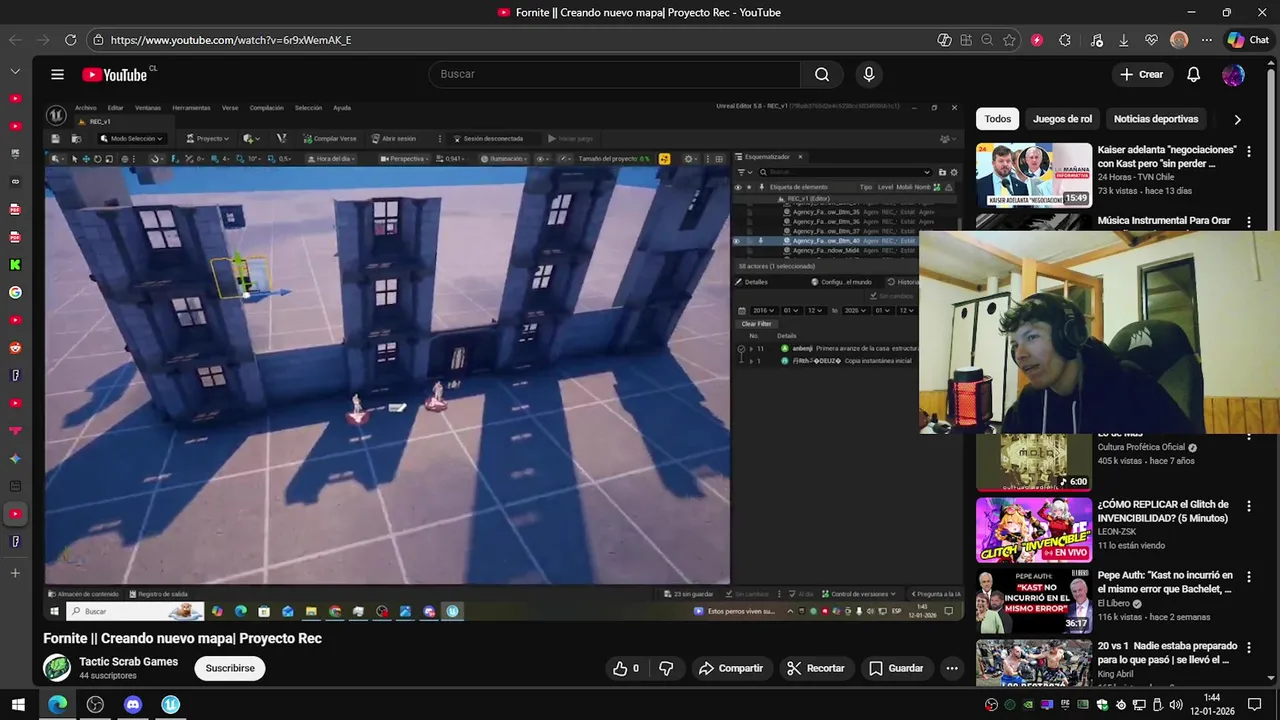Open Esquematizador settings gear
This screenshot has height=720, width=1280.
tap(953, 172)
